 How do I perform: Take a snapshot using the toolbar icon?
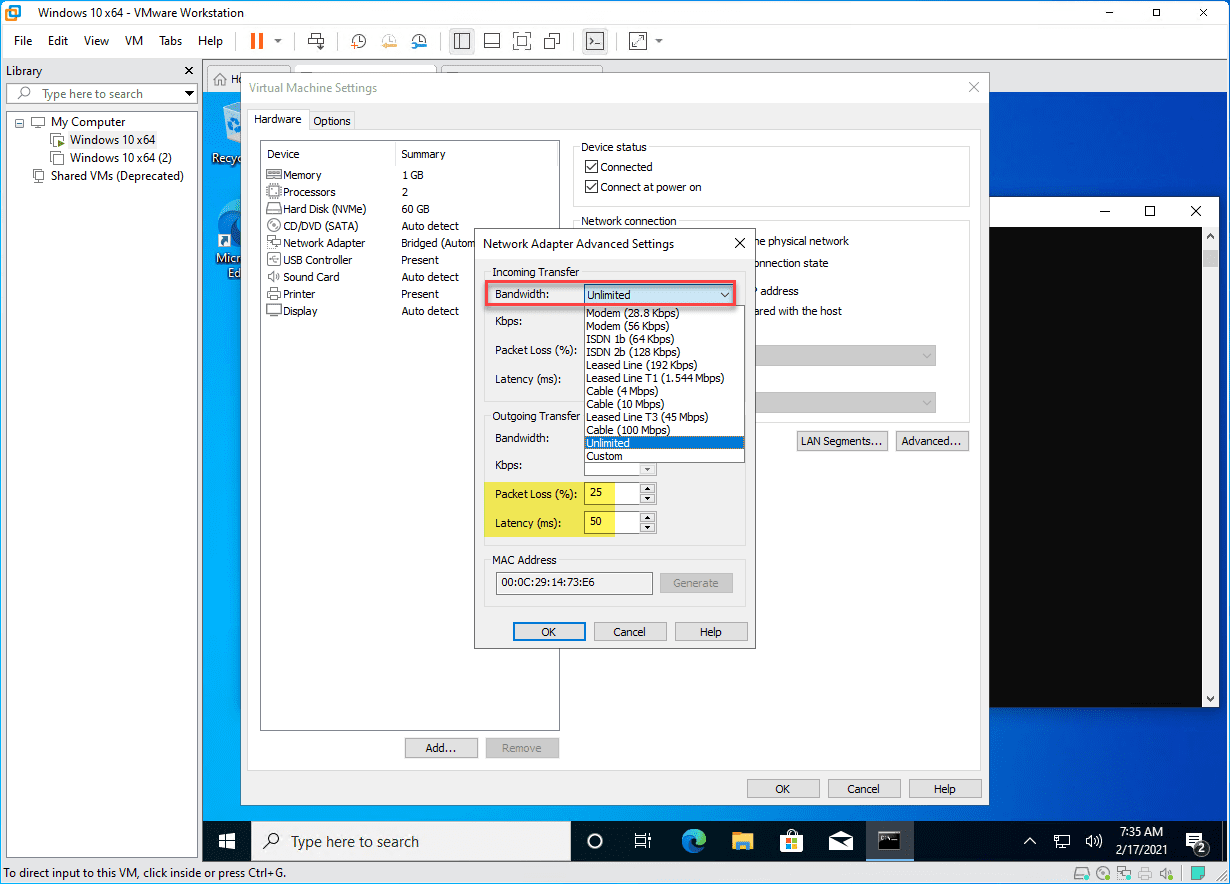pyautogui.click(x=358, y=41)
